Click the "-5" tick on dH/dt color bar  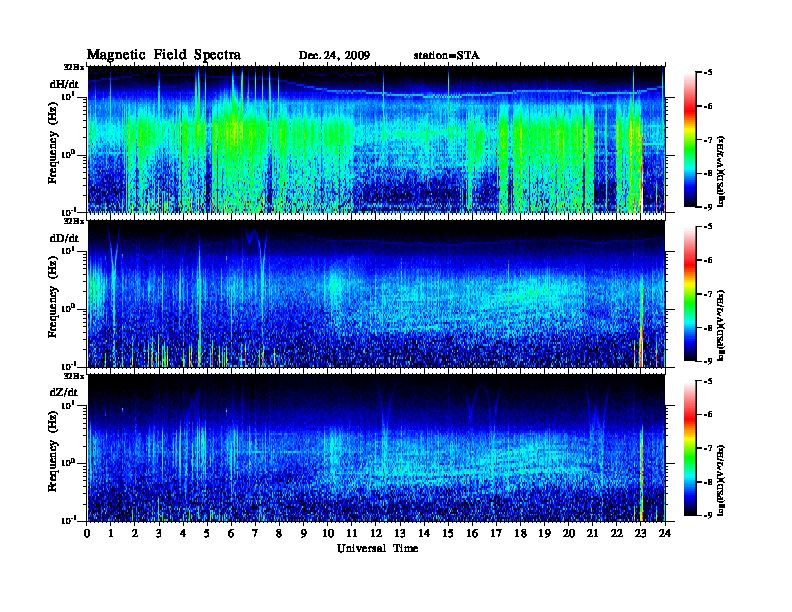pyautogui.click(x=707, y=73)
